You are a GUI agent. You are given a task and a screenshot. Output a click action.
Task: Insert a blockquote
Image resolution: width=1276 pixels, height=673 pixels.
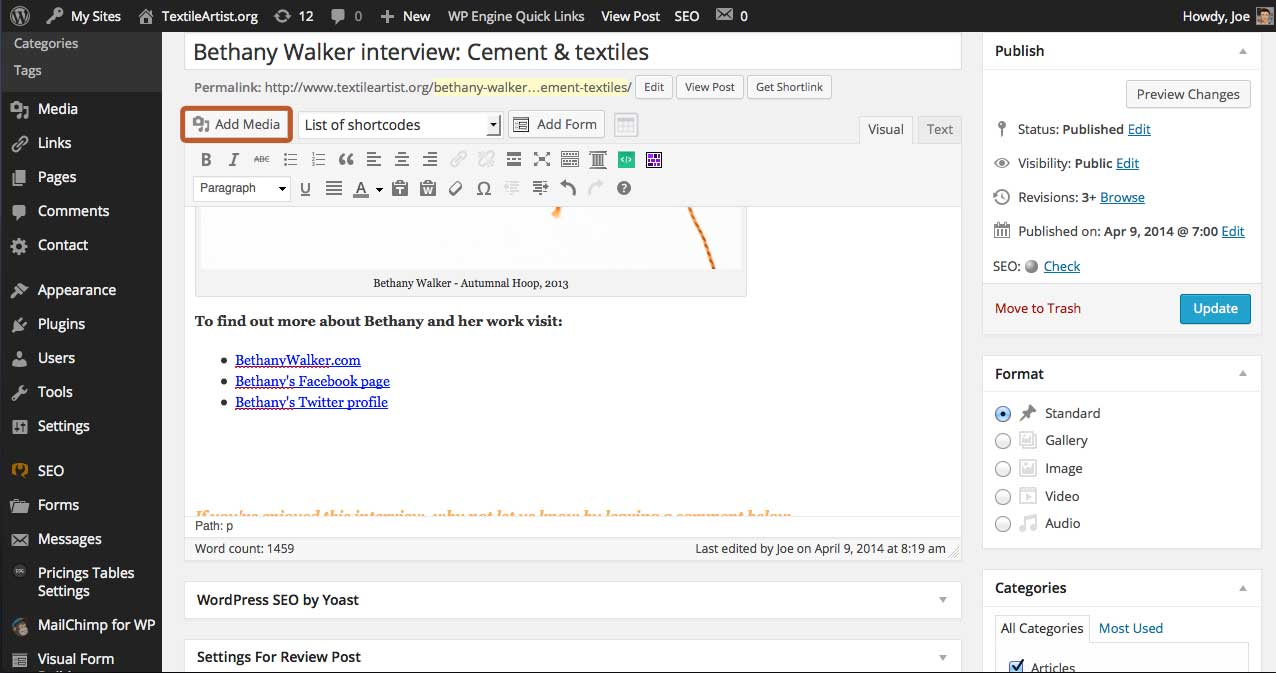coord(346,159)
